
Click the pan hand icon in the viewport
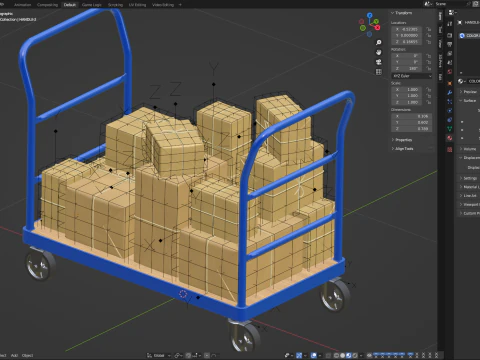[379, 52]
